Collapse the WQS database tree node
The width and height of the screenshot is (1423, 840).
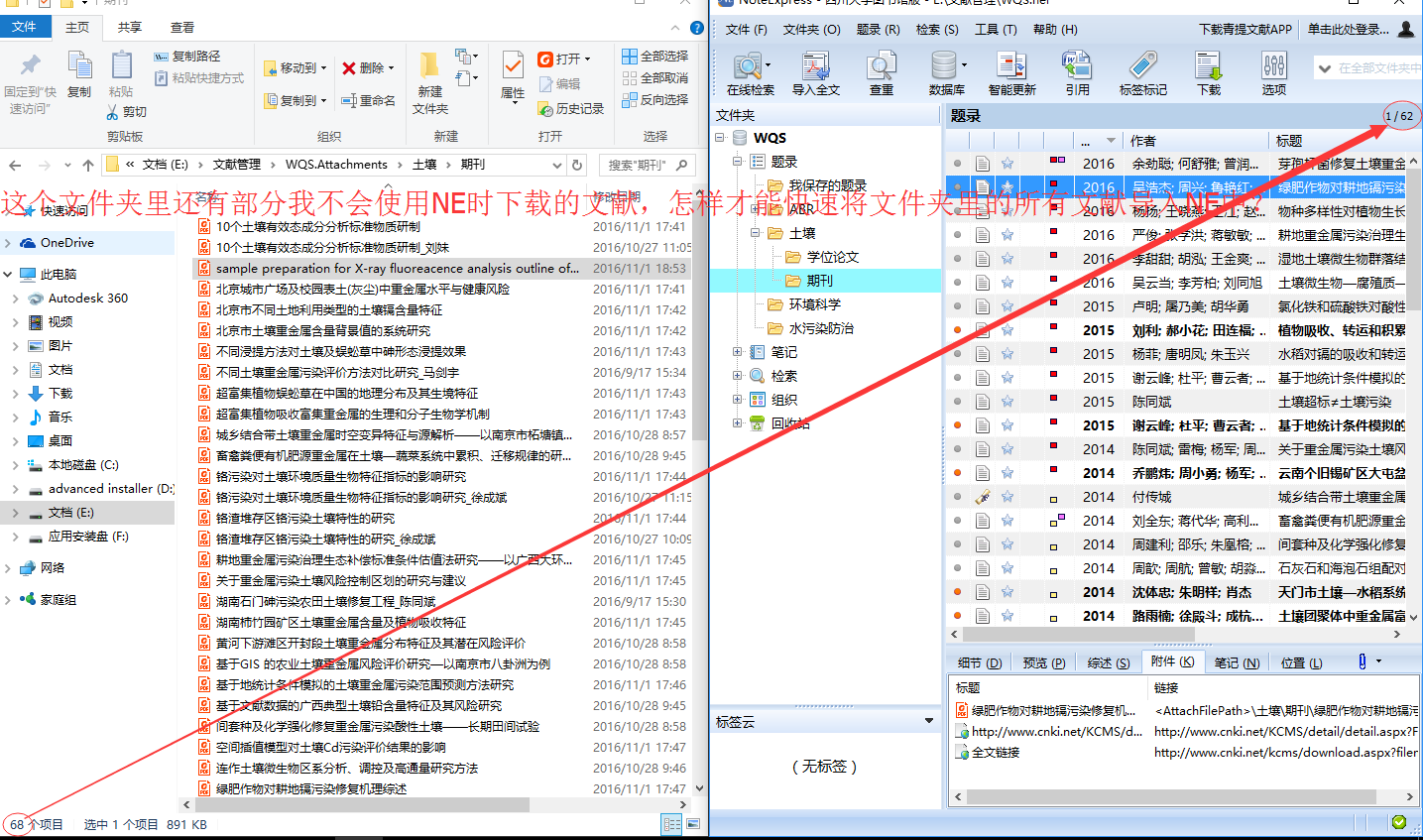(720, 138)
